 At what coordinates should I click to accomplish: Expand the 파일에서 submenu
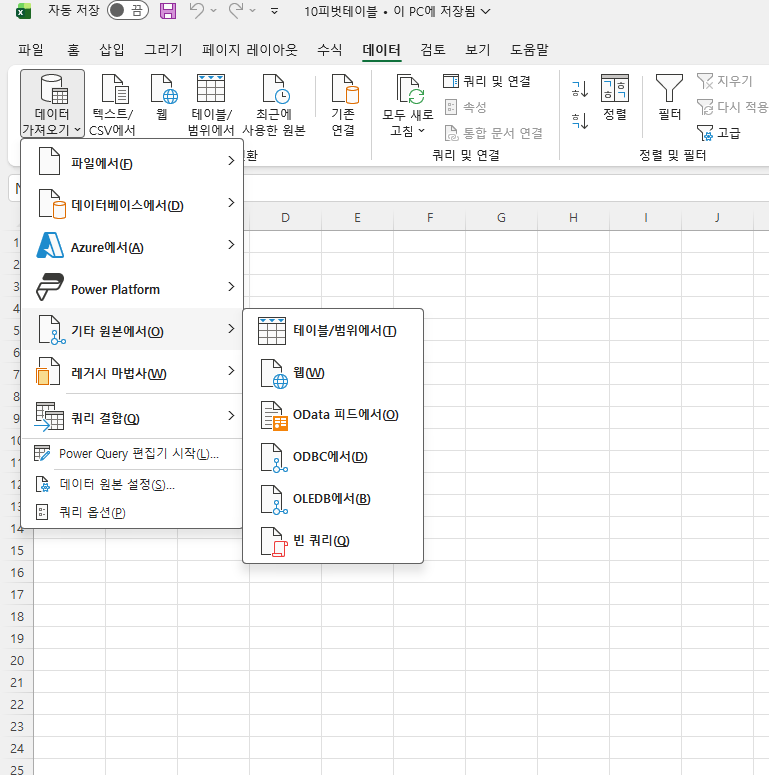tap(132, 163)
